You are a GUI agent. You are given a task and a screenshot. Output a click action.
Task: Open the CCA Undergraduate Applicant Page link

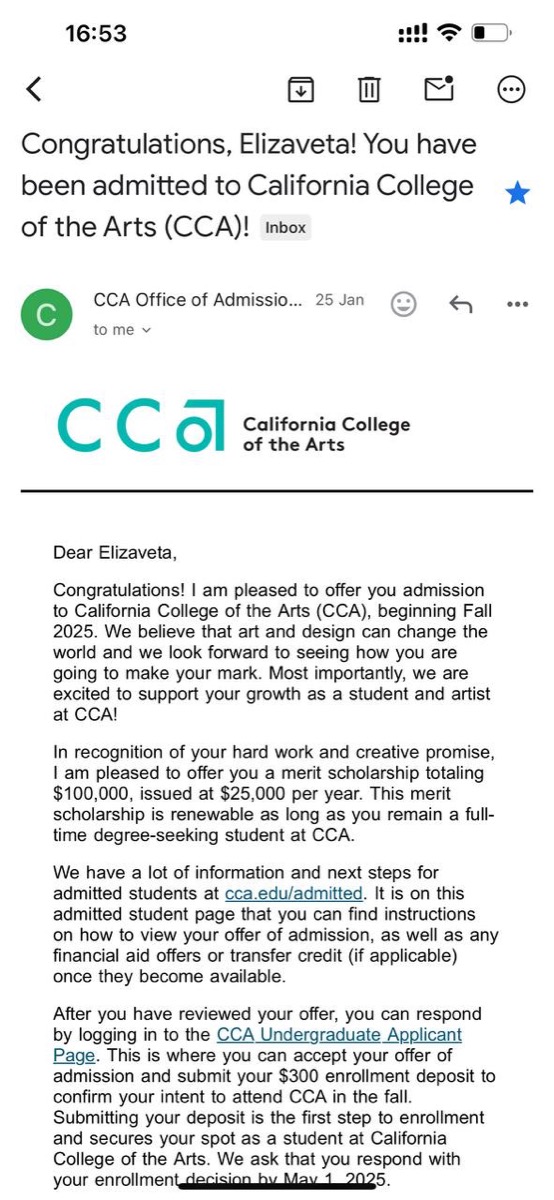258,1044
